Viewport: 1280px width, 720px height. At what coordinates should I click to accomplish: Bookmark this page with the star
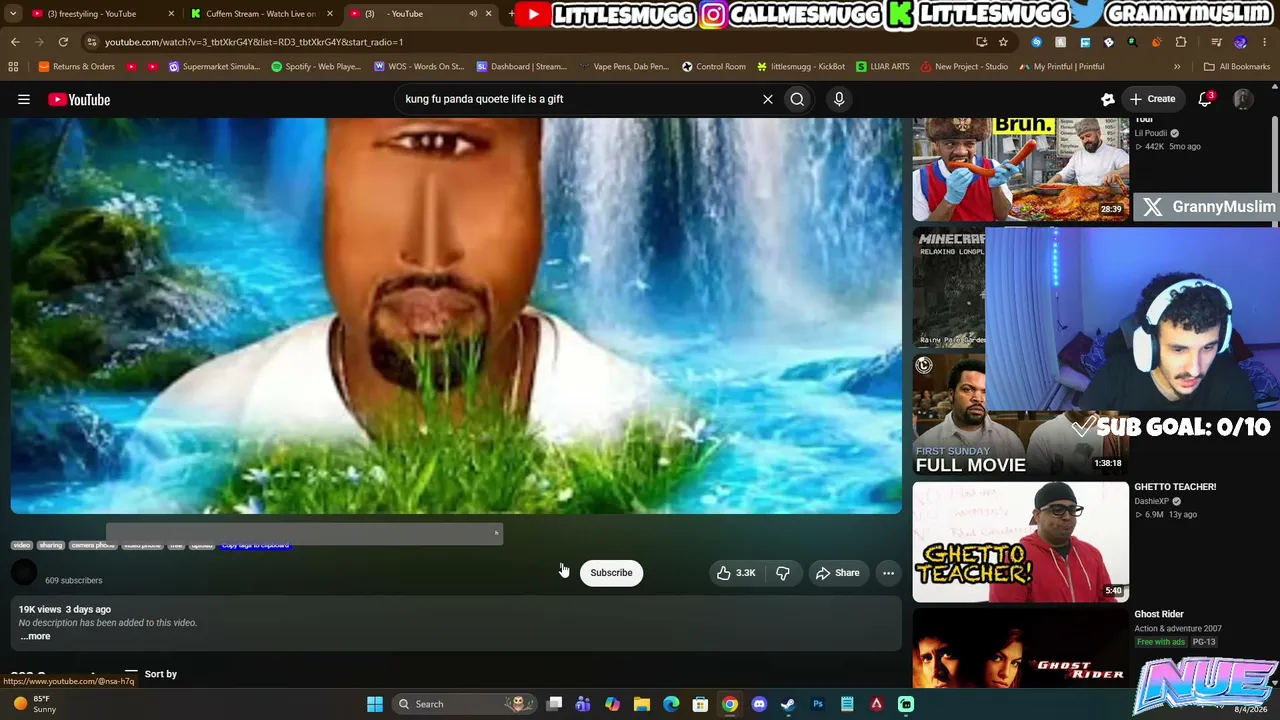tap(1003, 42)
